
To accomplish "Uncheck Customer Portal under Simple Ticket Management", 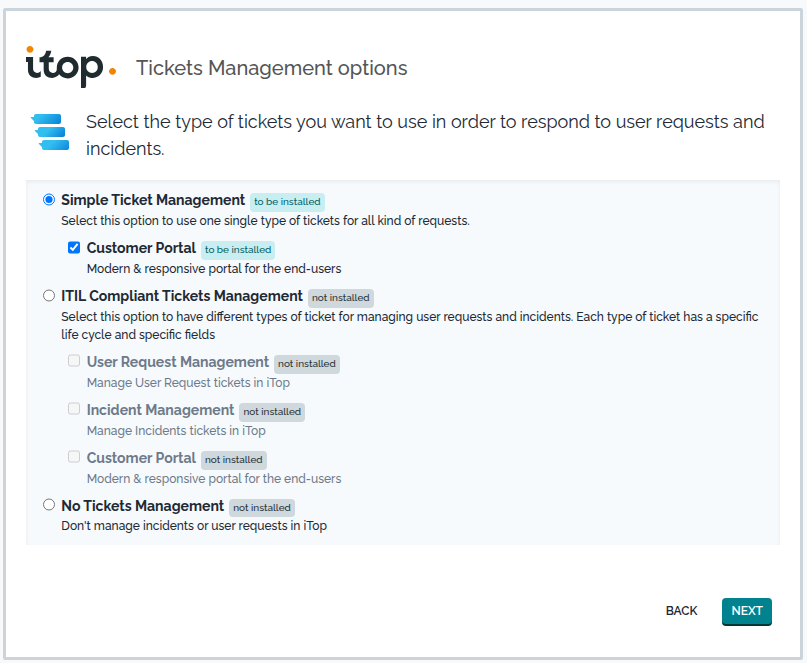I will [x=74, y=248].
